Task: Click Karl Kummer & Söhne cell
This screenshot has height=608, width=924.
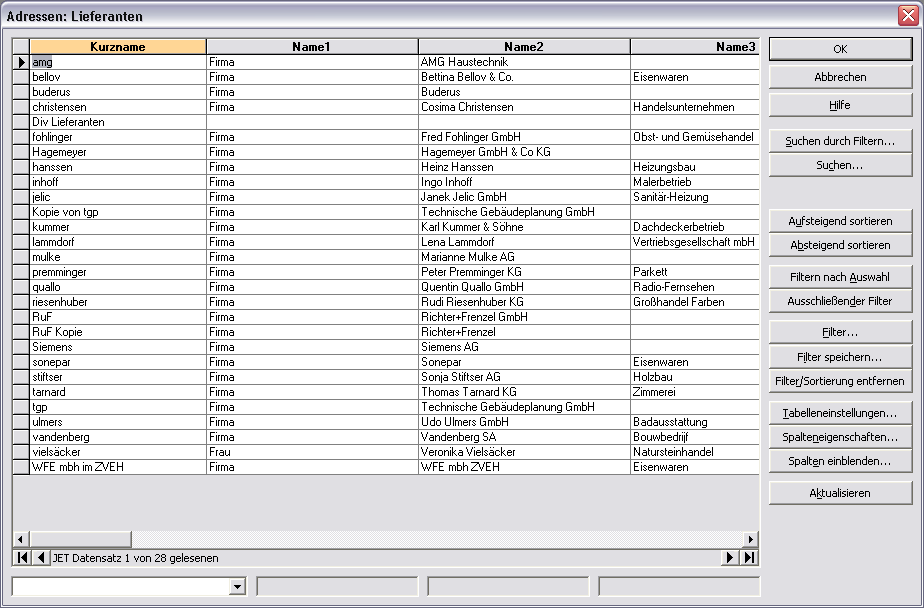Action: tap(524, 227)
